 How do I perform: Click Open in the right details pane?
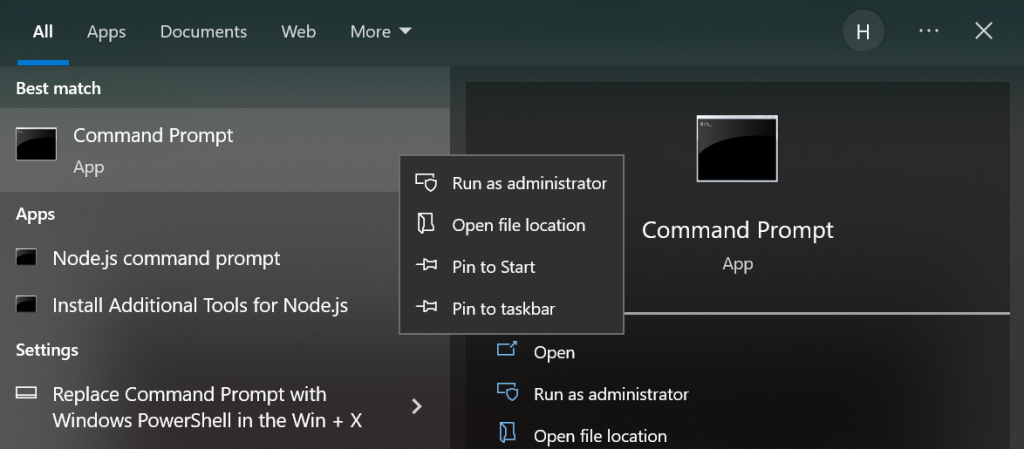(554, 352)
